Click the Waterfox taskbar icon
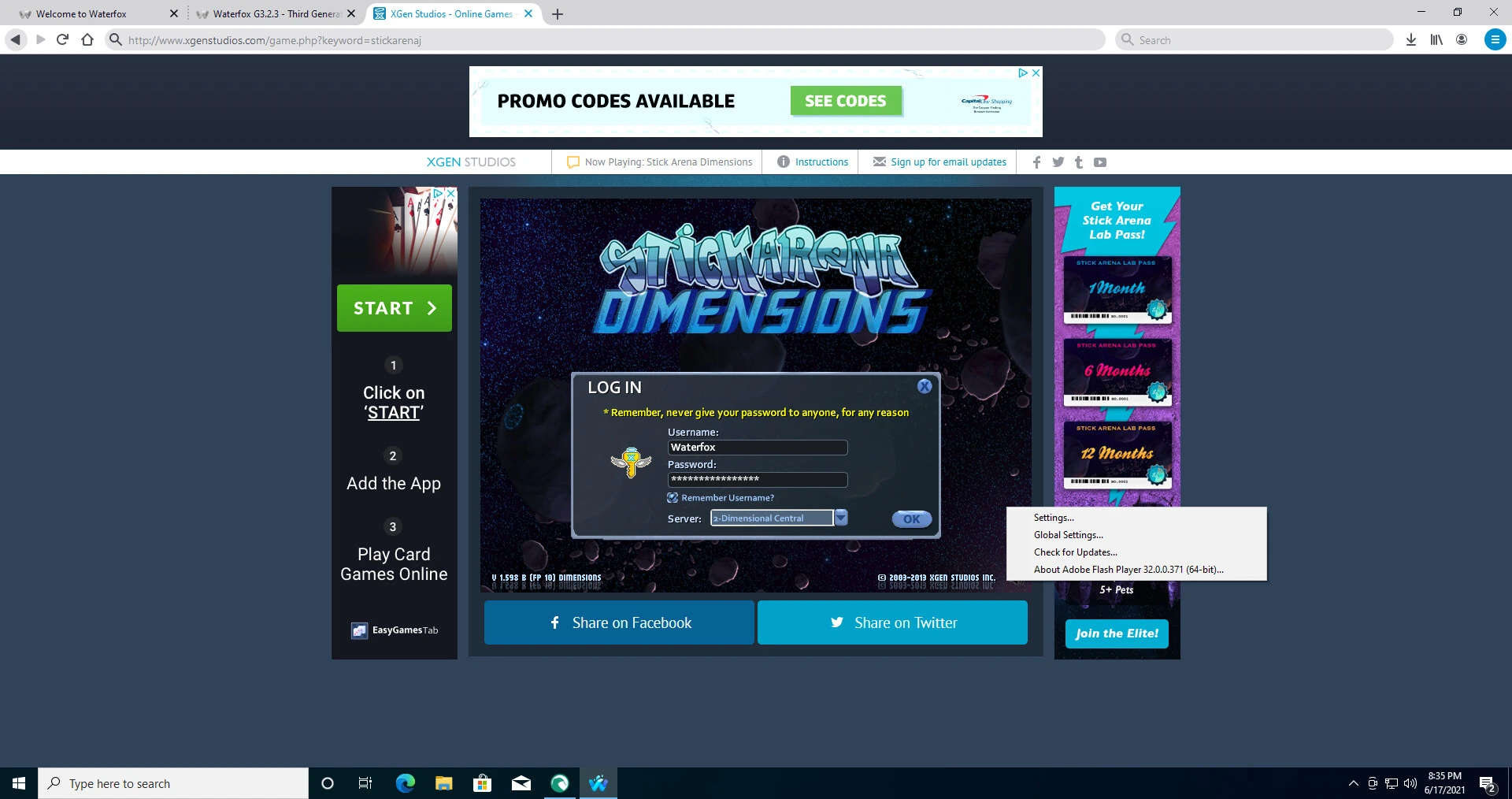Screen dimensions: 1512x799 tap(598, 783)
